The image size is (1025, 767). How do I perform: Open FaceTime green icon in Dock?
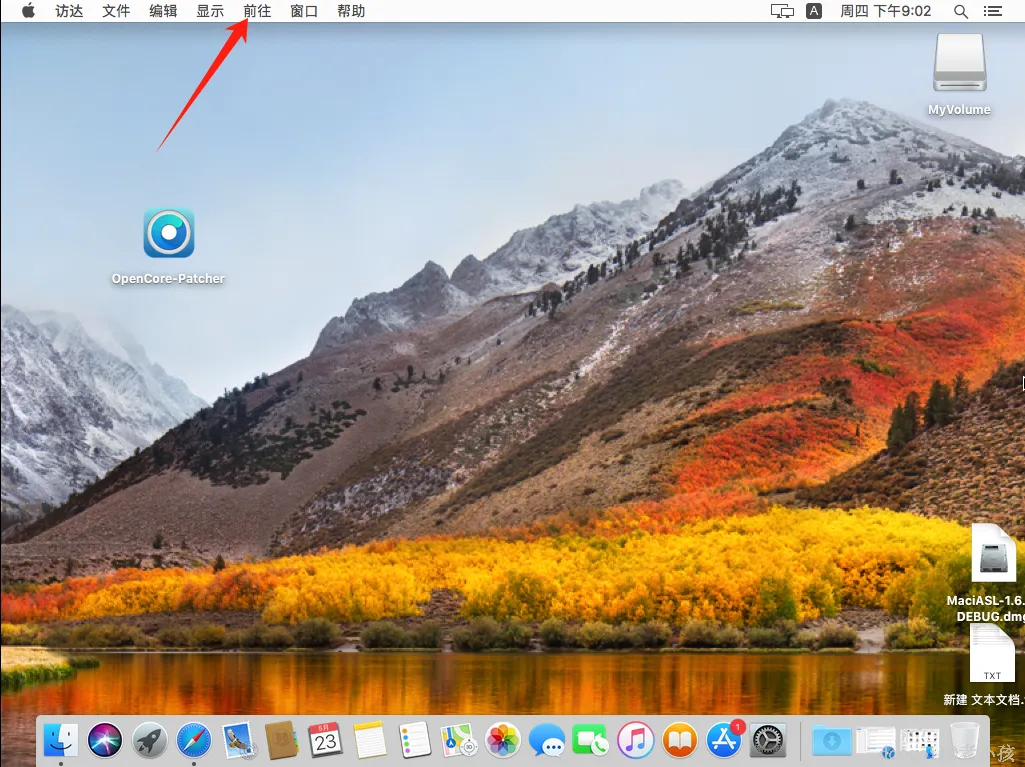(x=591, y=740)
